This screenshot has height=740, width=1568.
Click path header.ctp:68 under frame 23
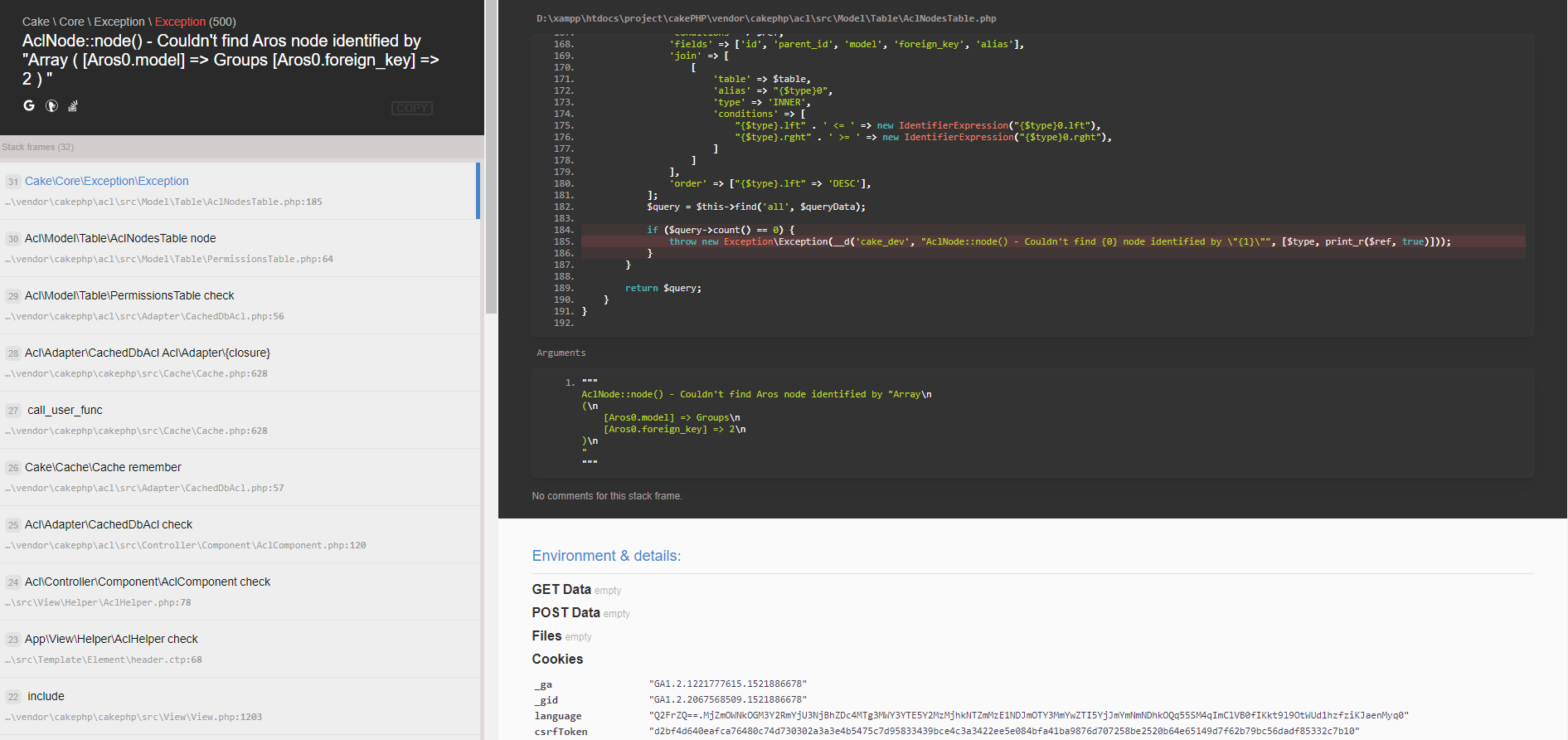[104, 660]
